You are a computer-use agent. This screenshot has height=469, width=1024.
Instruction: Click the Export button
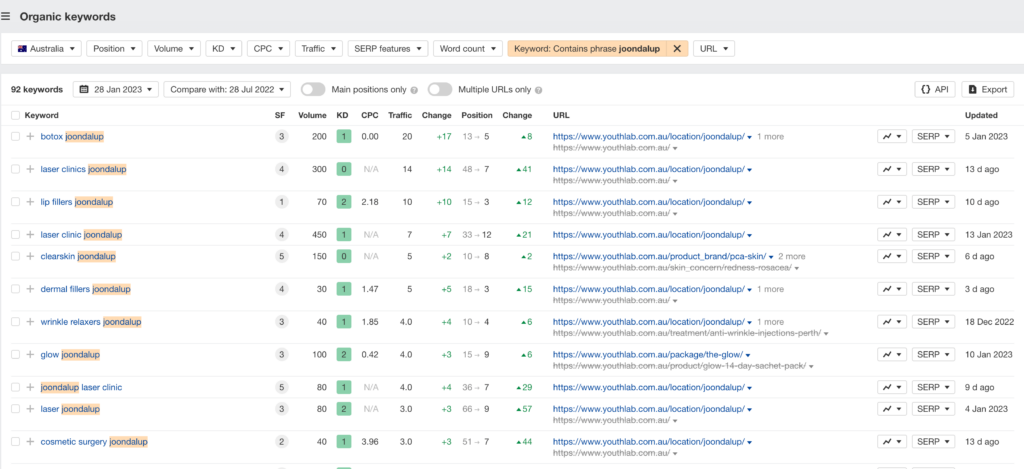click(x=987, y=89)
